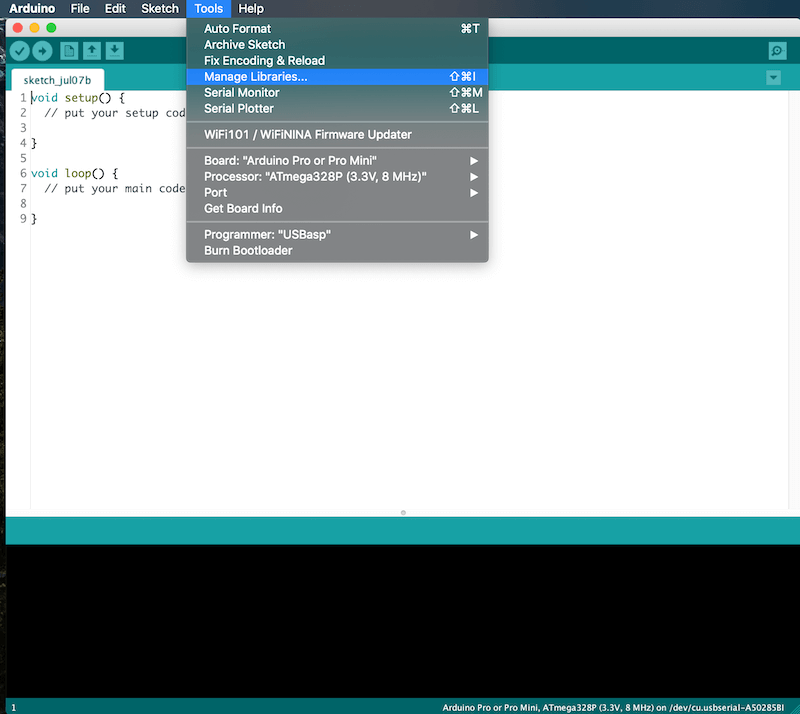The width and height of the screenshot is (800, 714).
Task: Select Manage Libraries menu entry
Action: [337, 77]
